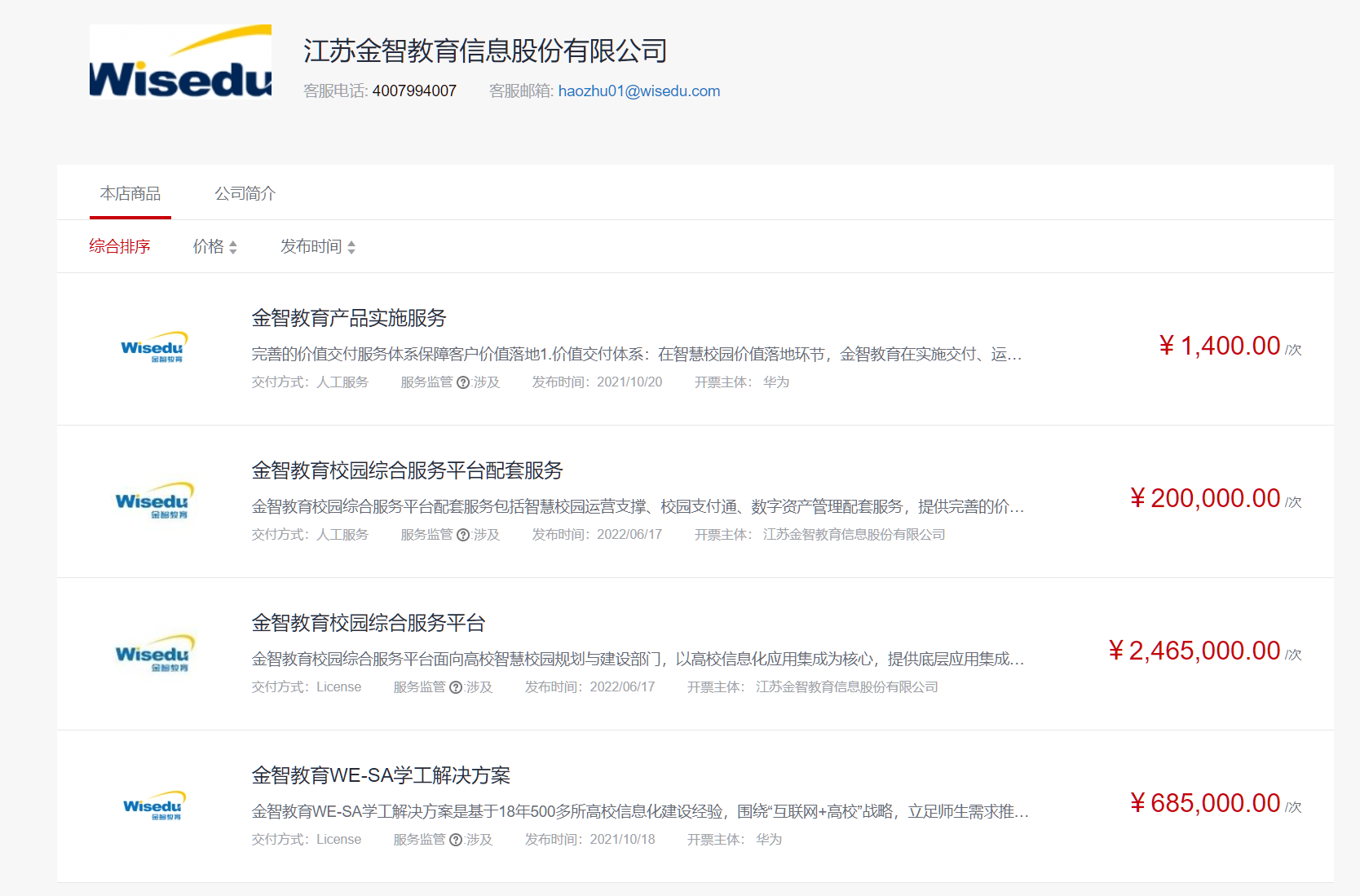Click description starting 金智教育校园综合服务平台配套服务包括
Screen dimensions: 1360x896
638,506
